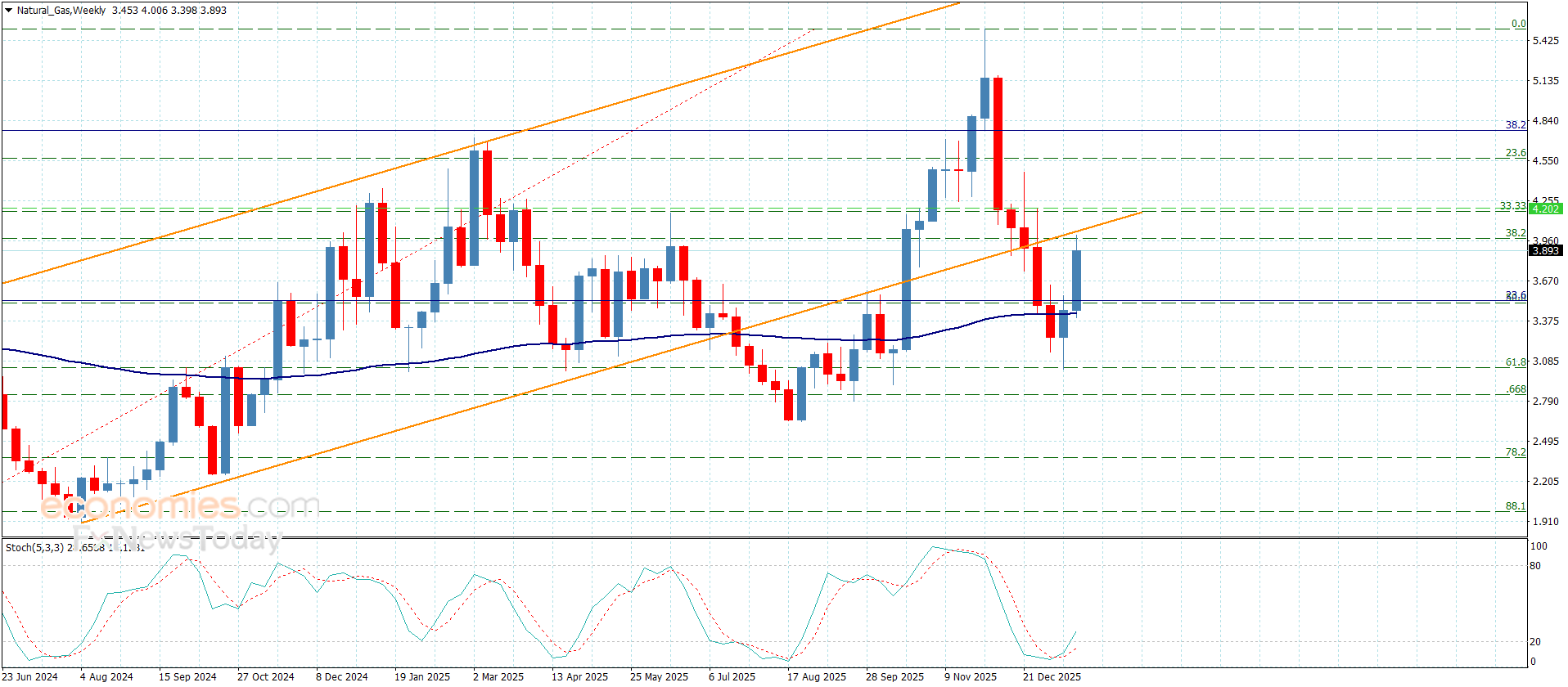1568x687 pixels.
Task: Click the 61.8 Fibonacci level label
Action: (x=1516, y=361)
